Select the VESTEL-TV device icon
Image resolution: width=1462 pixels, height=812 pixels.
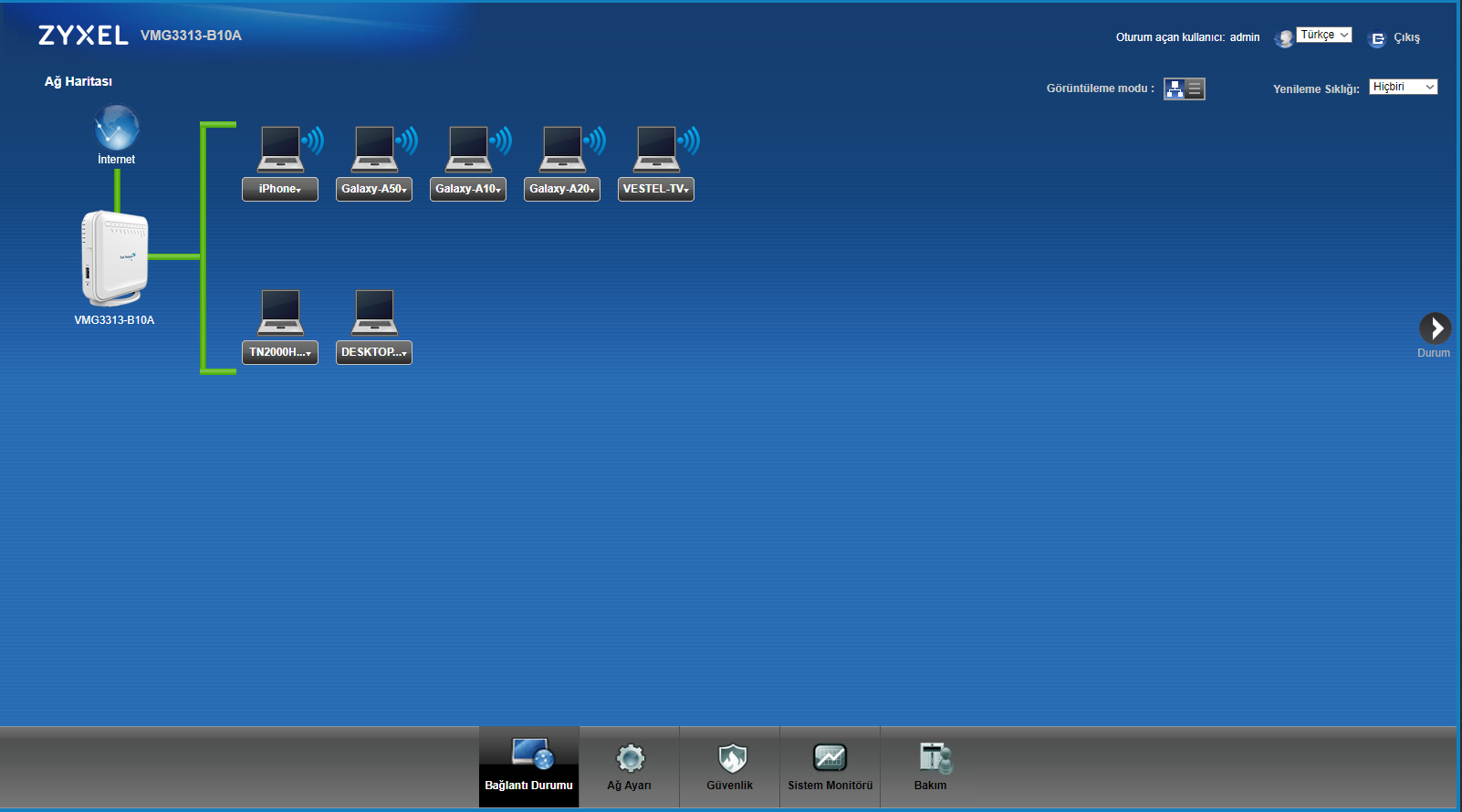(x=656, y=150)
